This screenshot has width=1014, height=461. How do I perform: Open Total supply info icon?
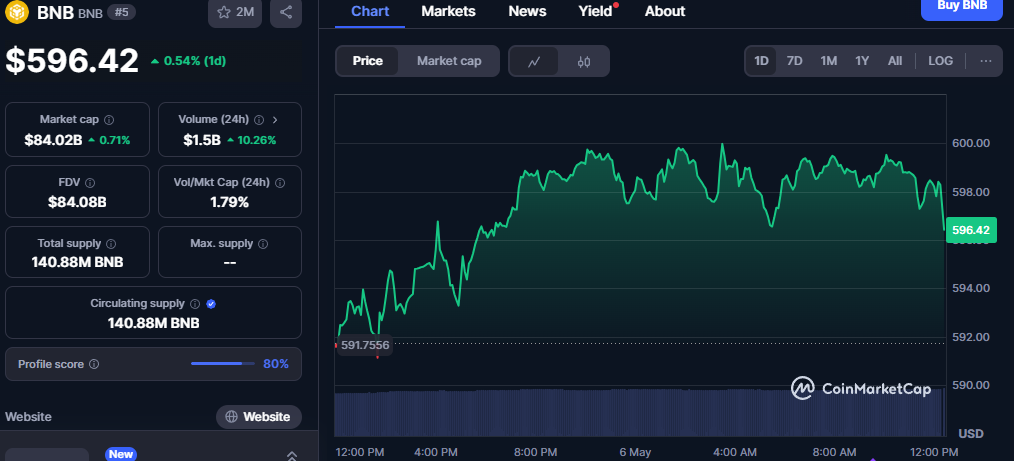pos(111,244)
